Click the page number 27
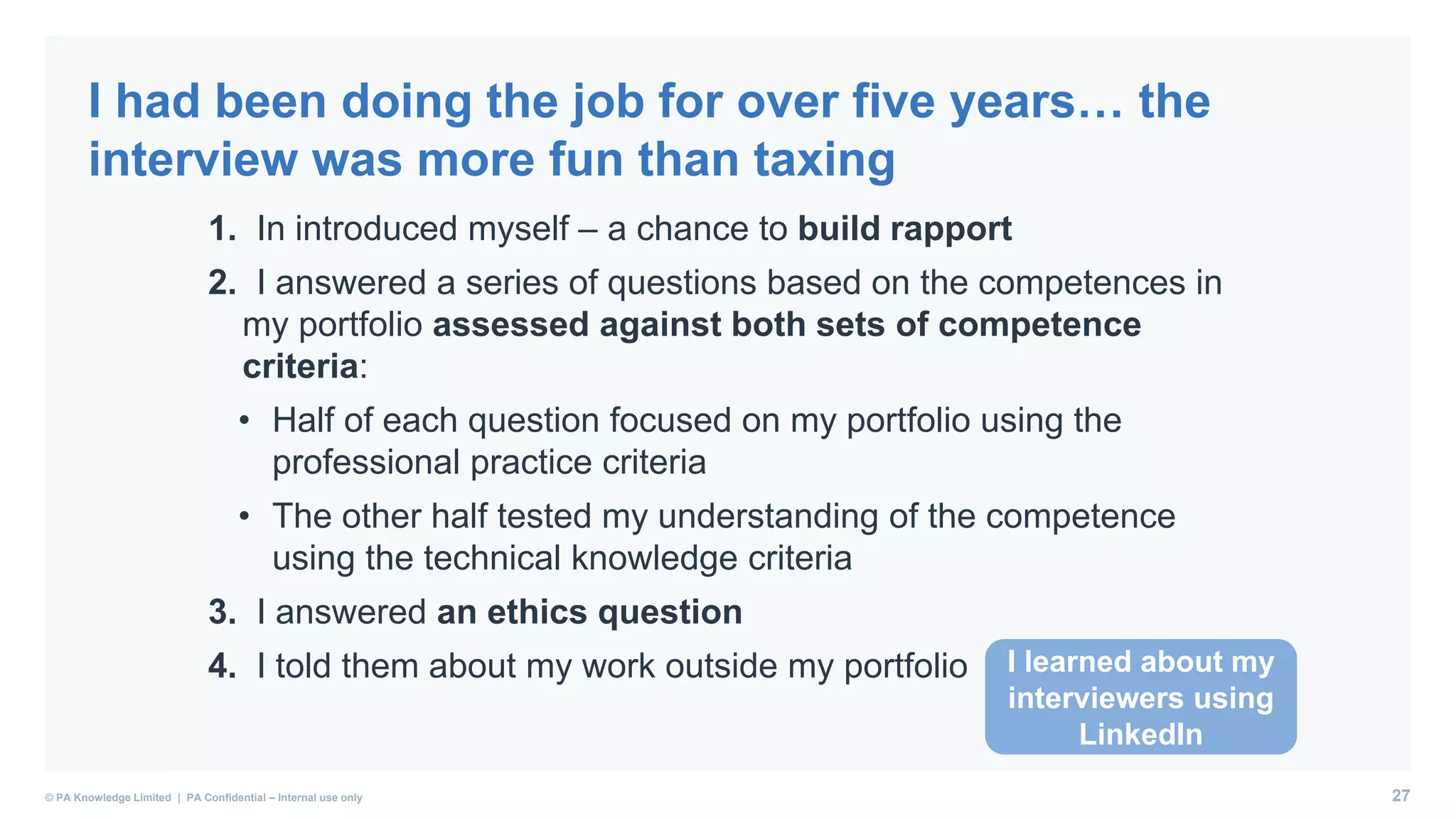Screen dimensions: 1456x819 (1401, 796)
